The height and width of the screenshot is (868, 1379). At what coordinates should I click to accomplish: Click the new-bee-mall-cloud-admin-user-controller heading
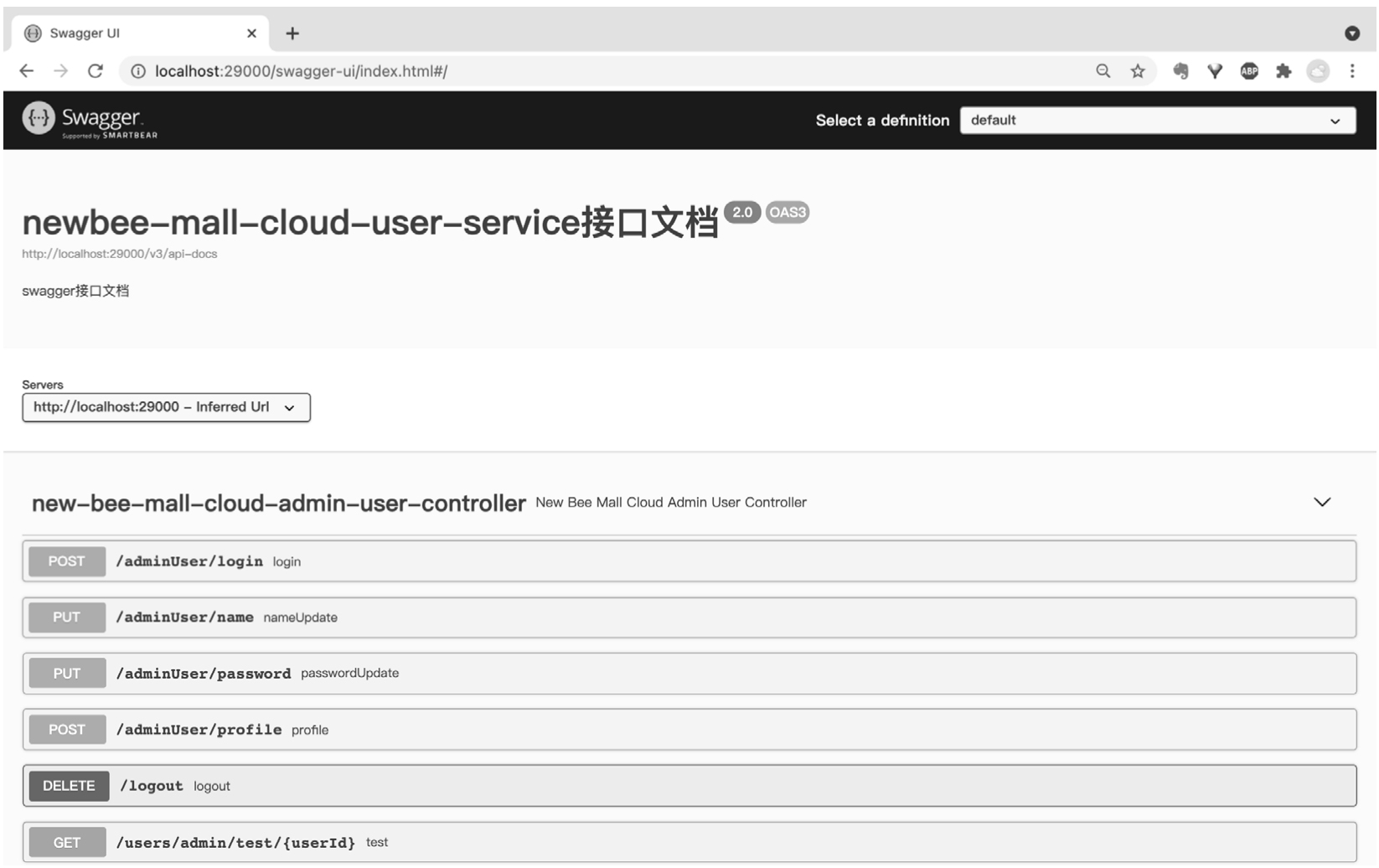coord(278,503)
